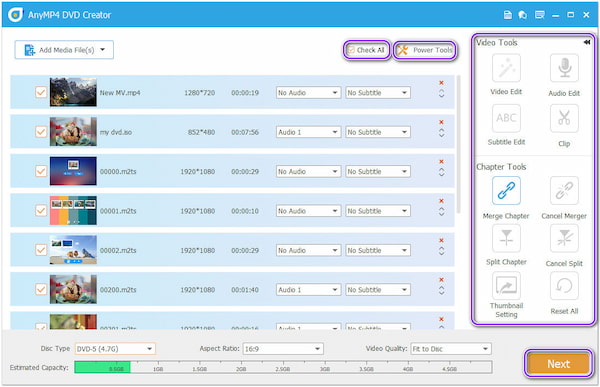This screenshot has width=600, height=387.
Task: Select the 00002.m2ts thumbnail
Action: 73,250
